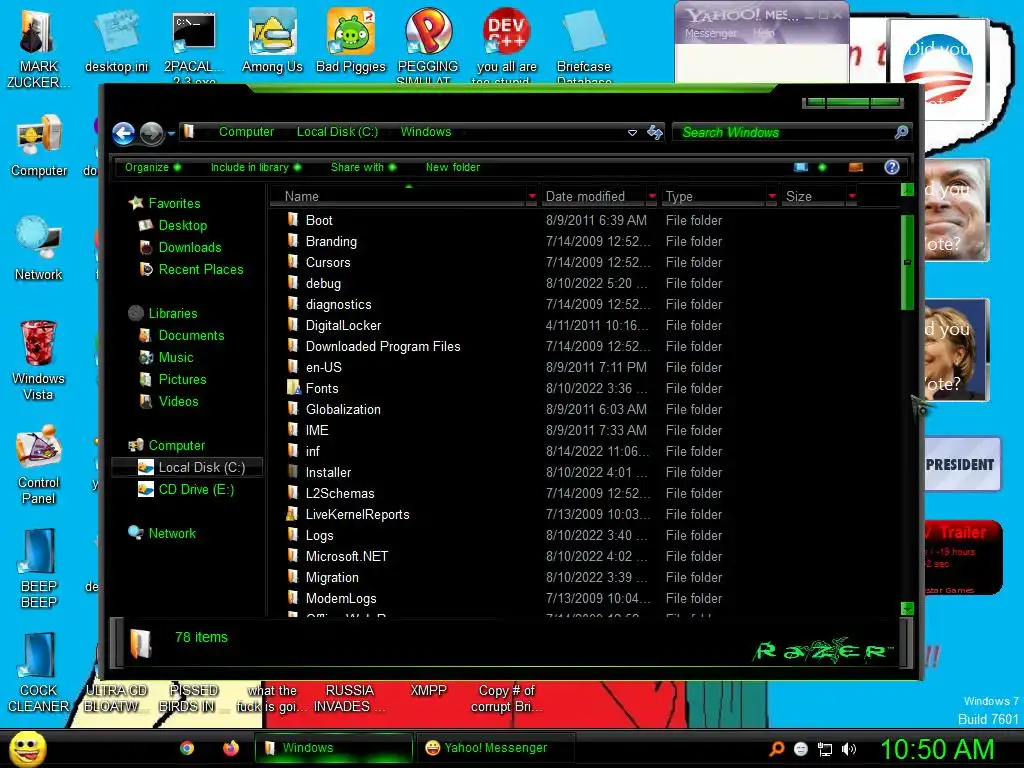Open the network tray icon
The width and height of the screenshot is (1024, 768).
[825, 749]
